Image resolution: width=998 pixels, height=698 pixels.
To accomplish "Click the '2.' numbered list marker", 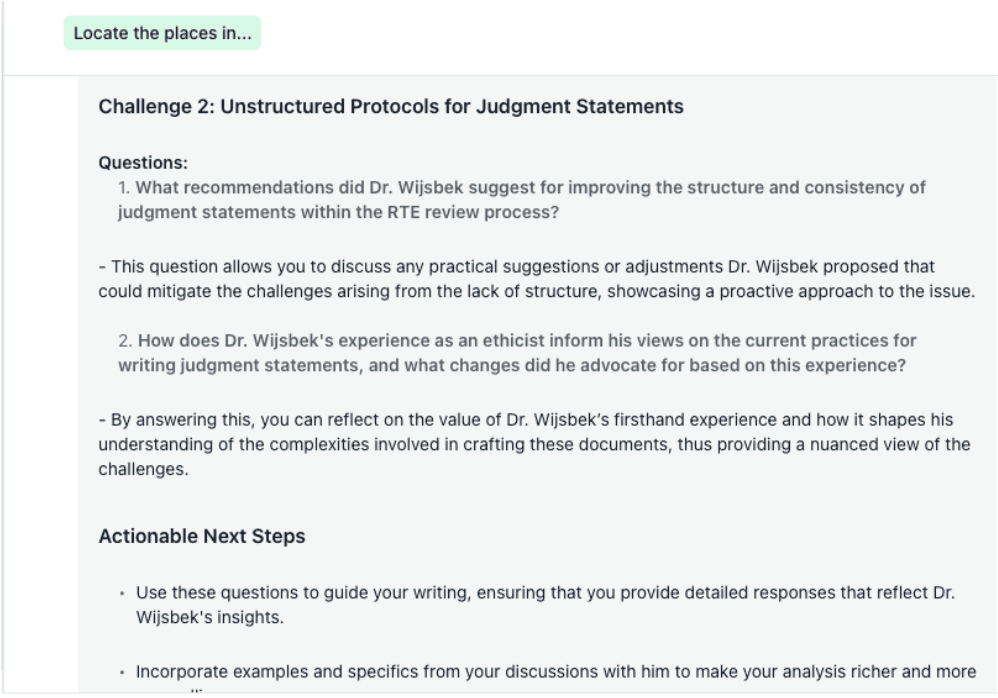I will click(125, 341).
